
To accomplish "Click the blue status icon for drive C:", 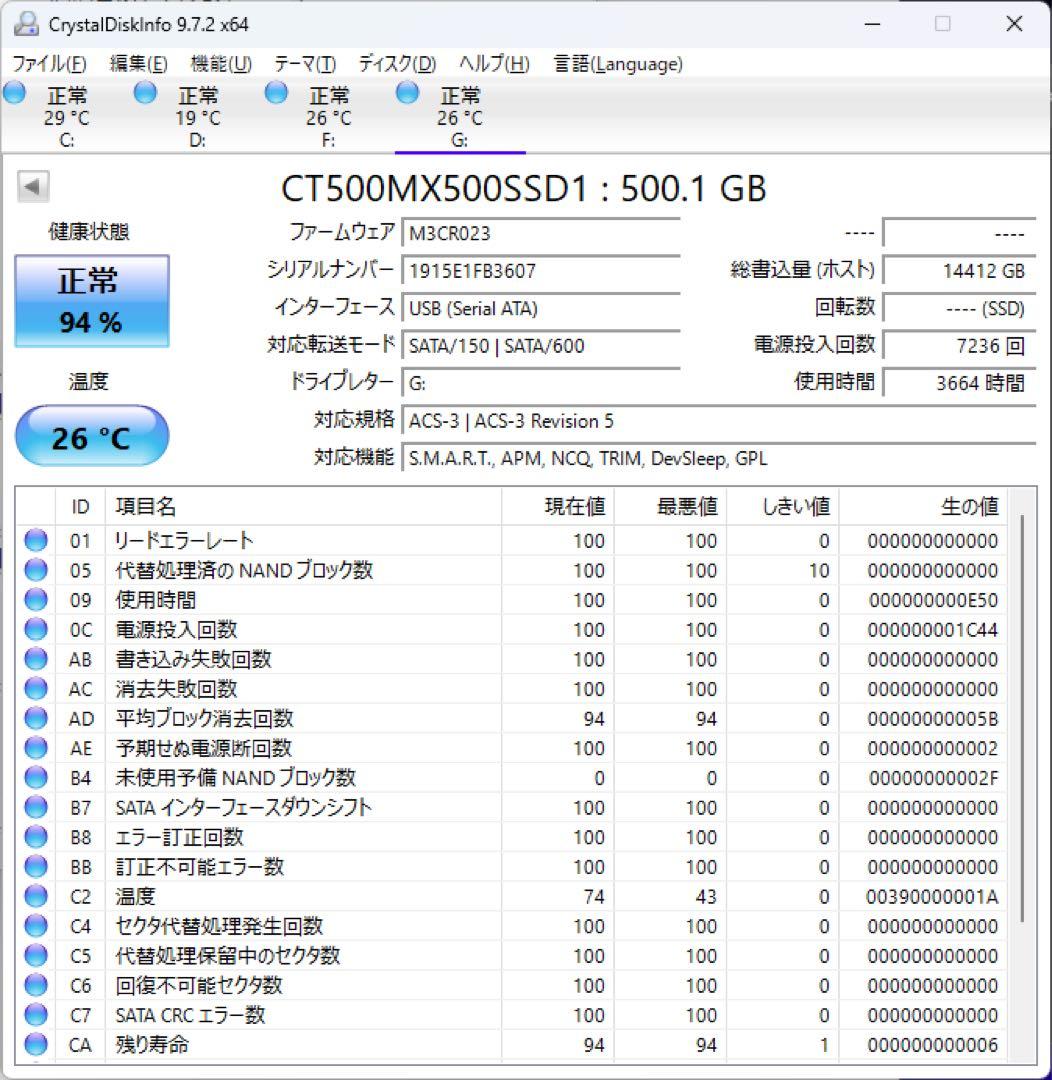I will pyautogui.click(x=14, y=92).
